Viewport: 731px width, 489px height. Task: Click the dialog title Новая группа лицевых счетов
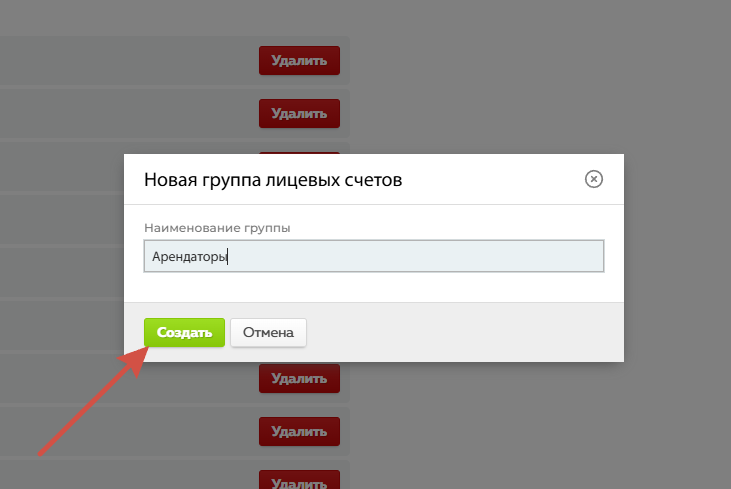click(x=273, y=180)
